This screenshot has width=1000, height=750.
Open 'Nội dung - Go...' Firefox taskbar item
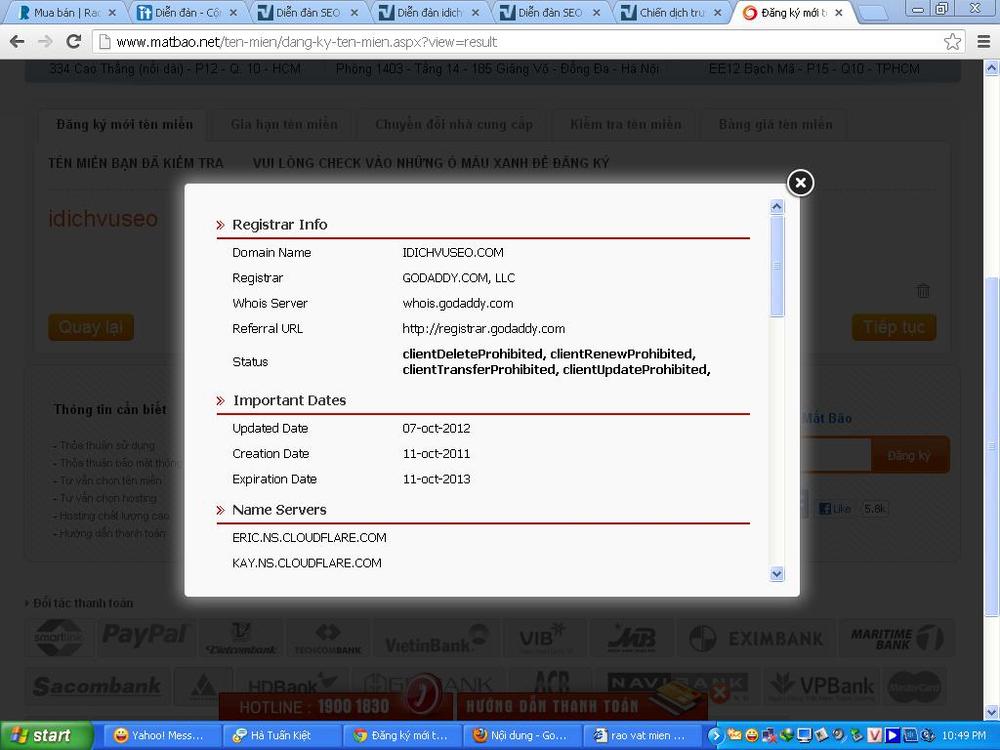coord(520,735)
